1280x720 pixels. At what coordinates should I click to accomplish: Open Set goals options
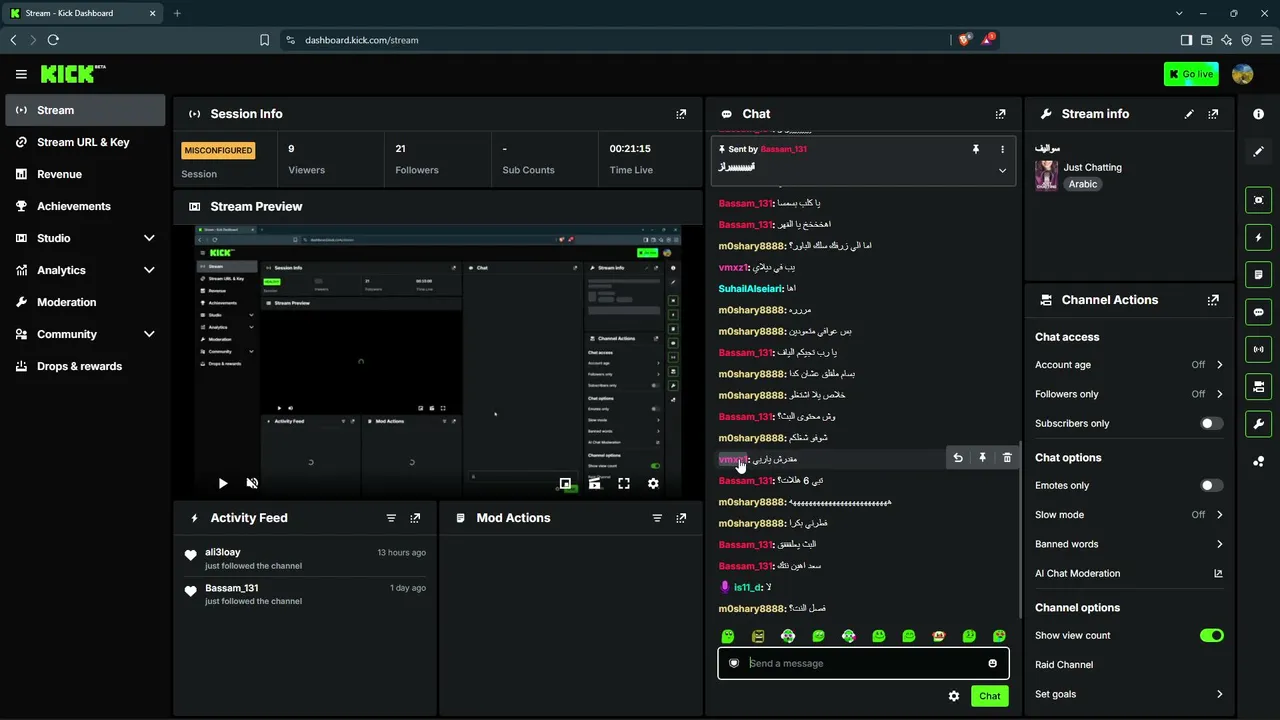(1129, 694)
